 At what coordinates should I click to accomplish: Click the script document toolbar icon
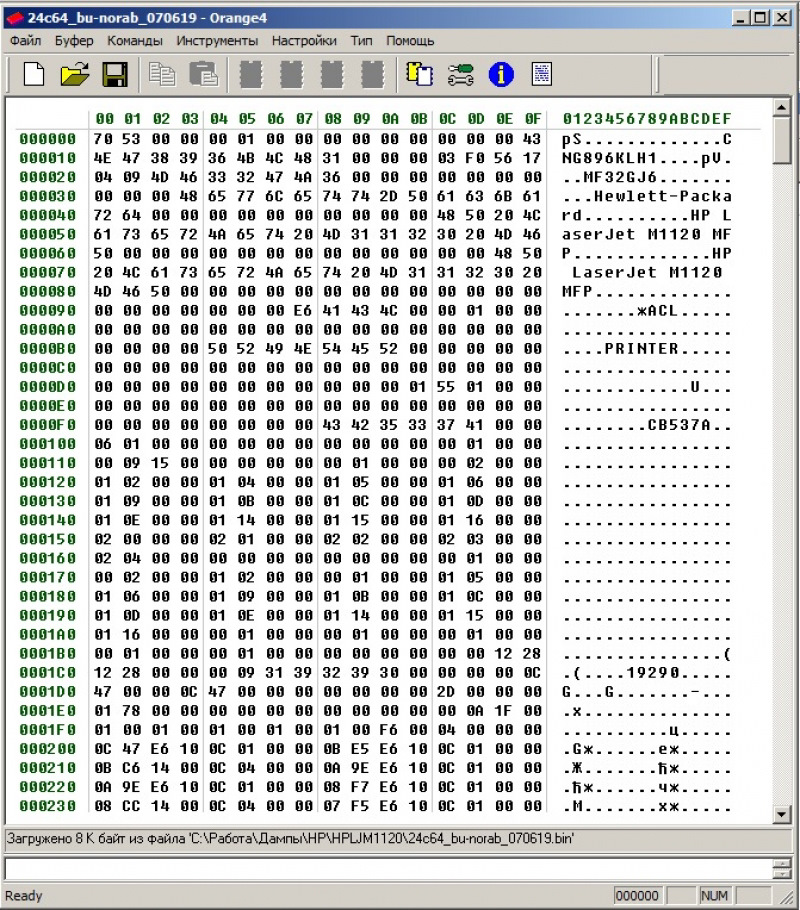[542, 74]
